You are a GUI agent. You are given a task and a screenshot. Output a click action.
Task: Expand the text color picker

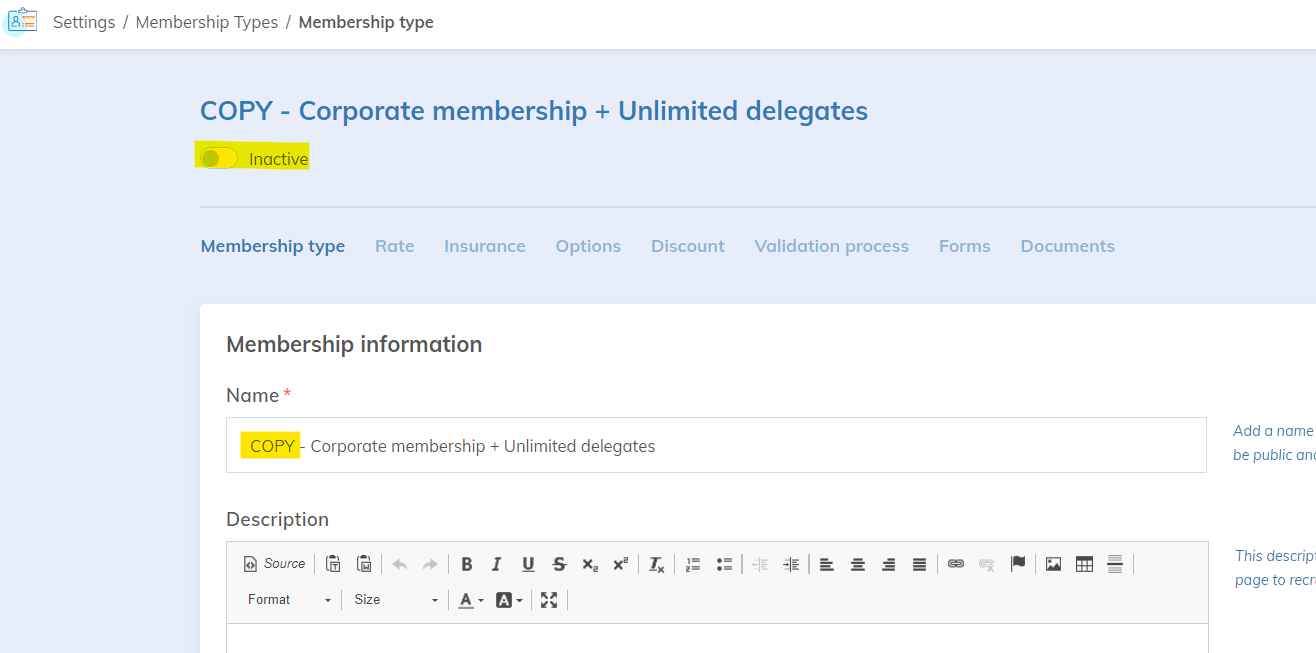tap(470, 600)
